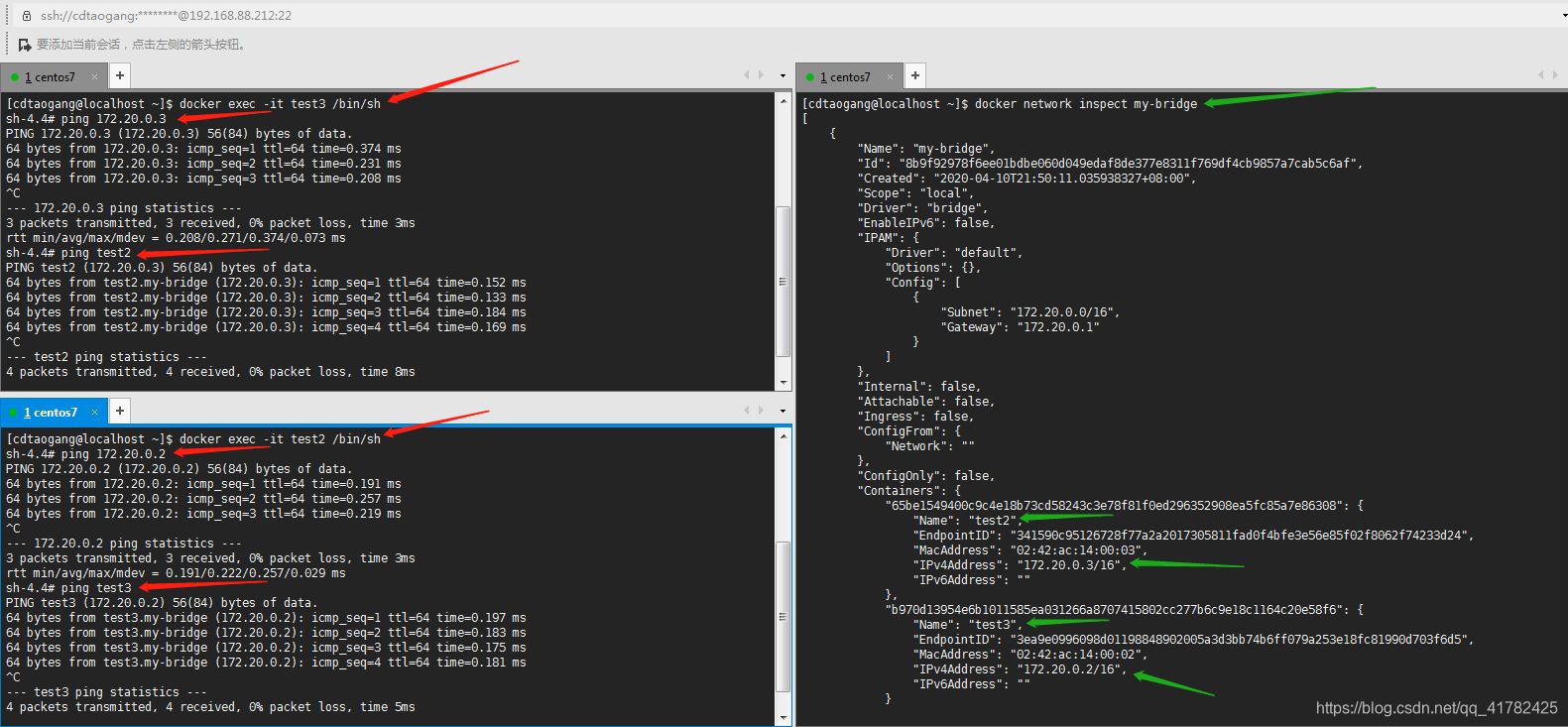Click the '"Name": "my-bridge"' line

coord(926,149)
